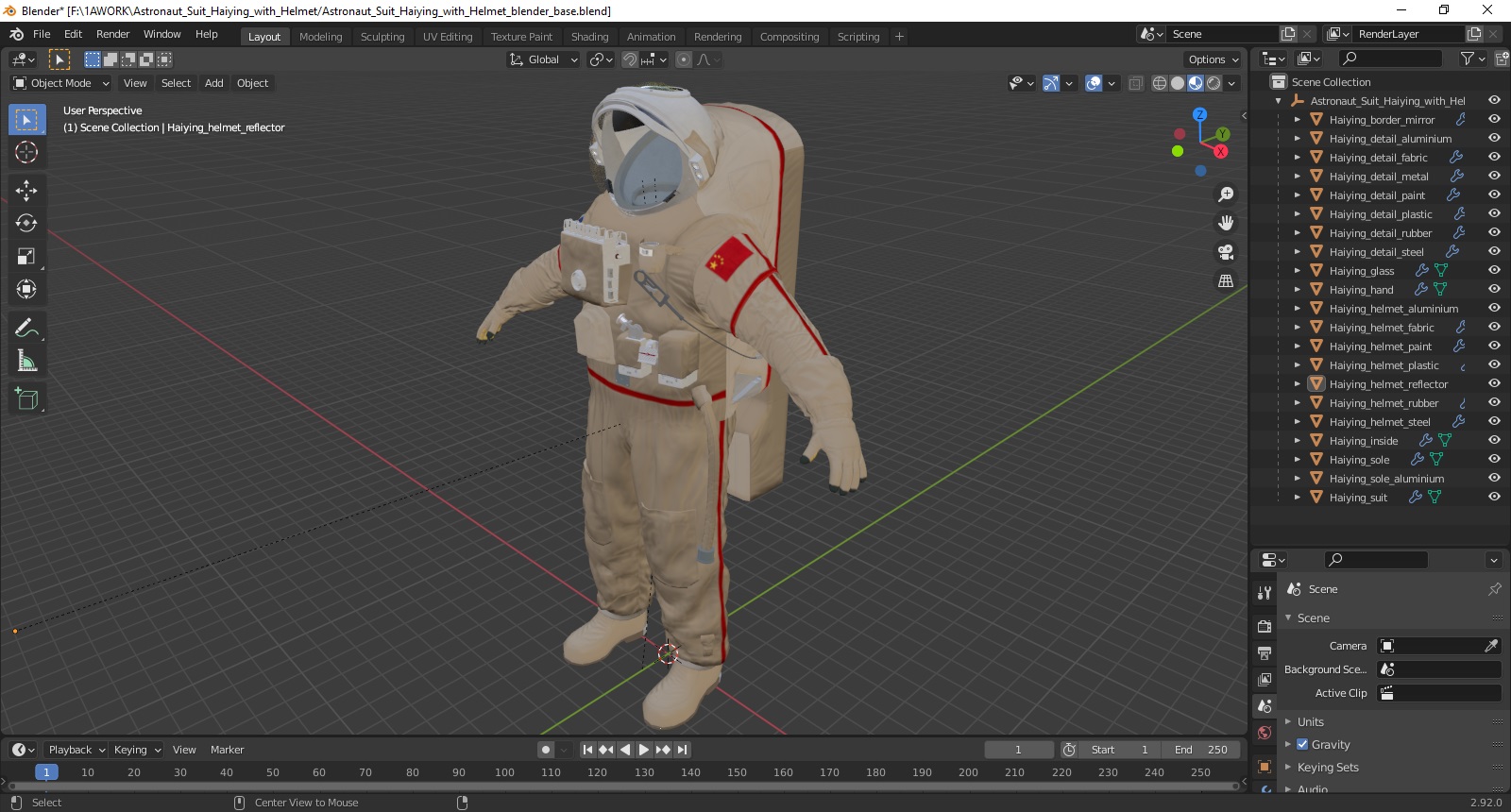Screen dimensions: 1511x812
Task: Open the Options dropdown
Action: 1214,59
